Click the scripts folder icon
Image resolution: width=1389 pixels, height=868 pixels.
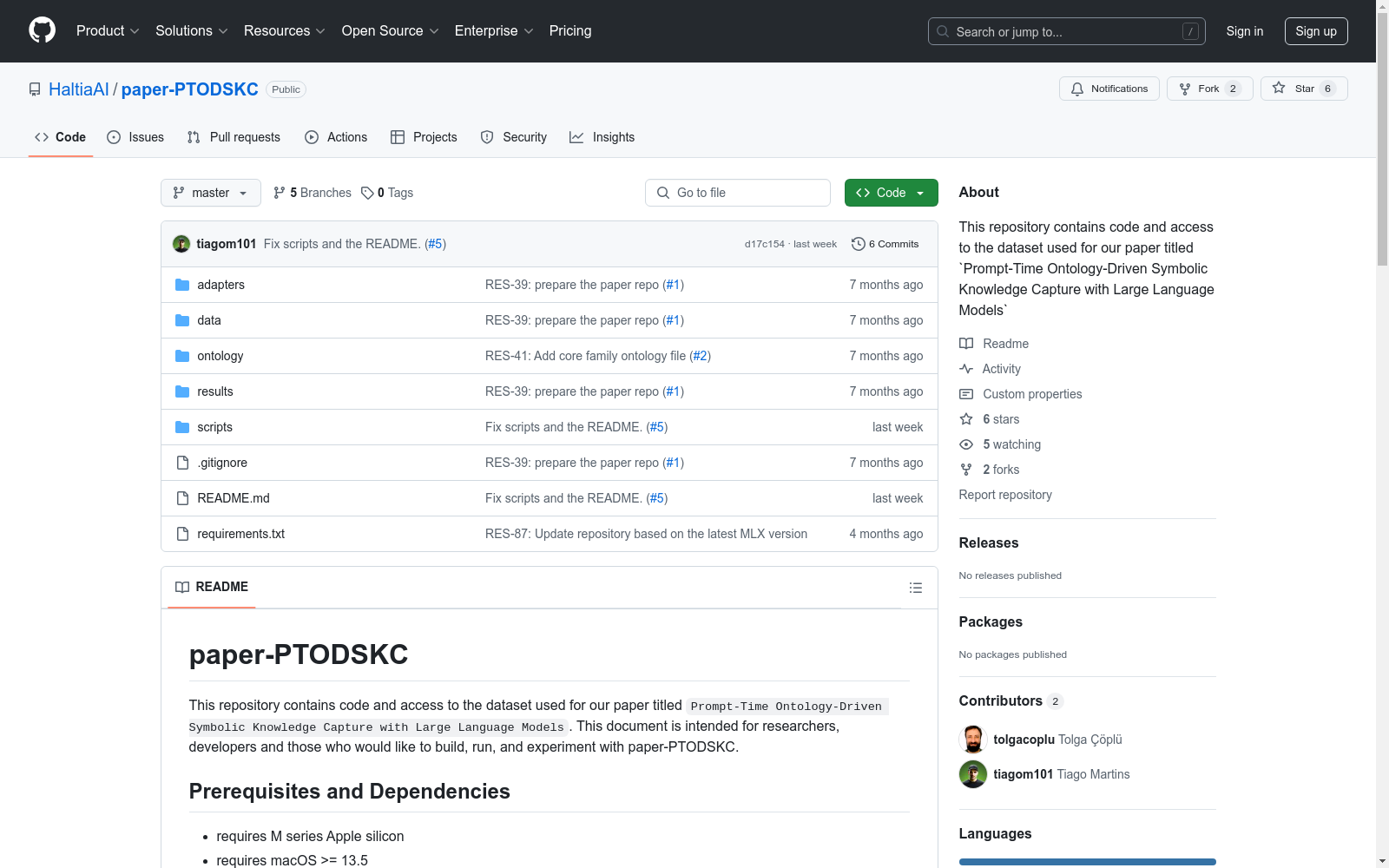(x=182, y=427)
